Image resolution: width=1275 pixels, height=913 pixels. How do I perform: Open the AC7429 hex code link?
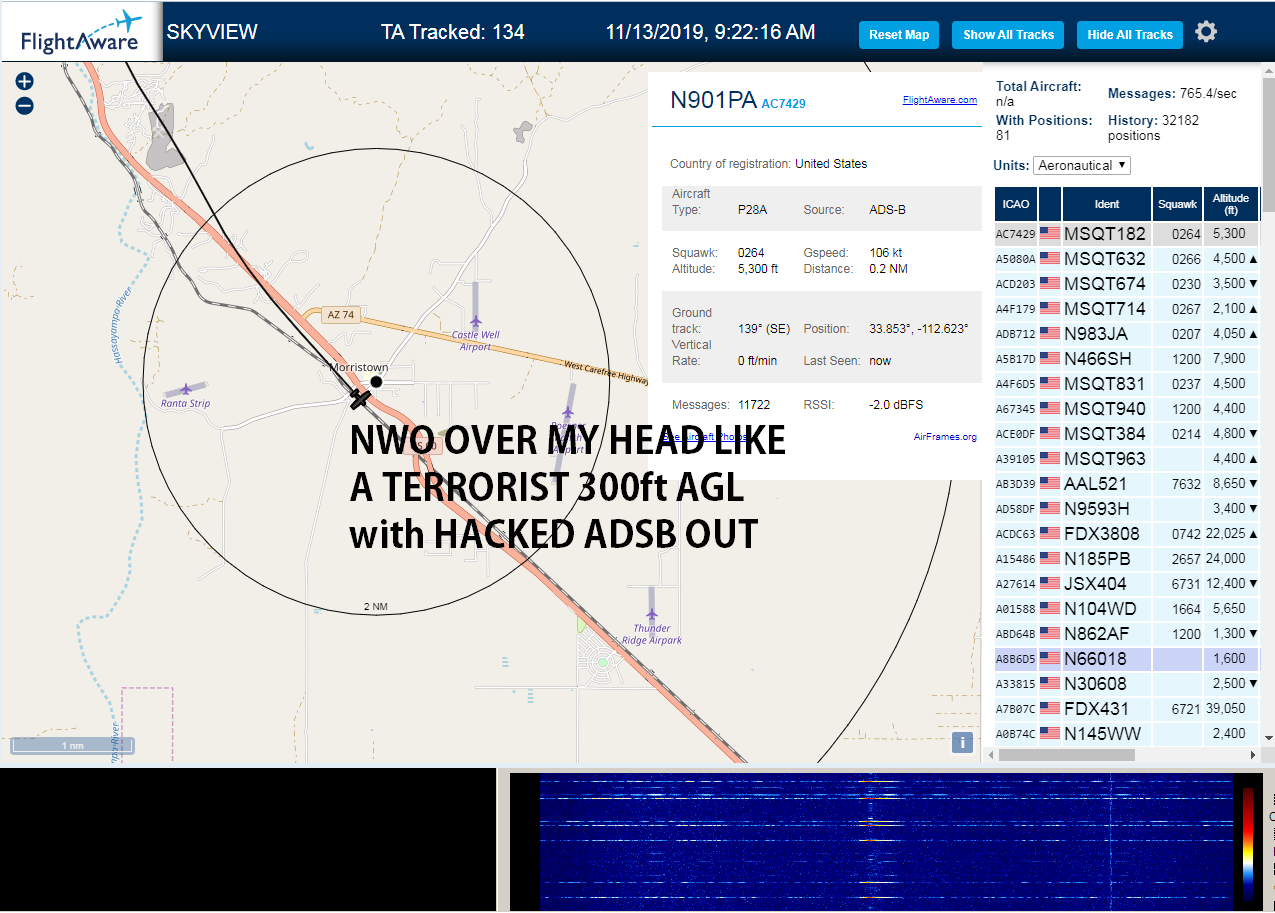783,104
